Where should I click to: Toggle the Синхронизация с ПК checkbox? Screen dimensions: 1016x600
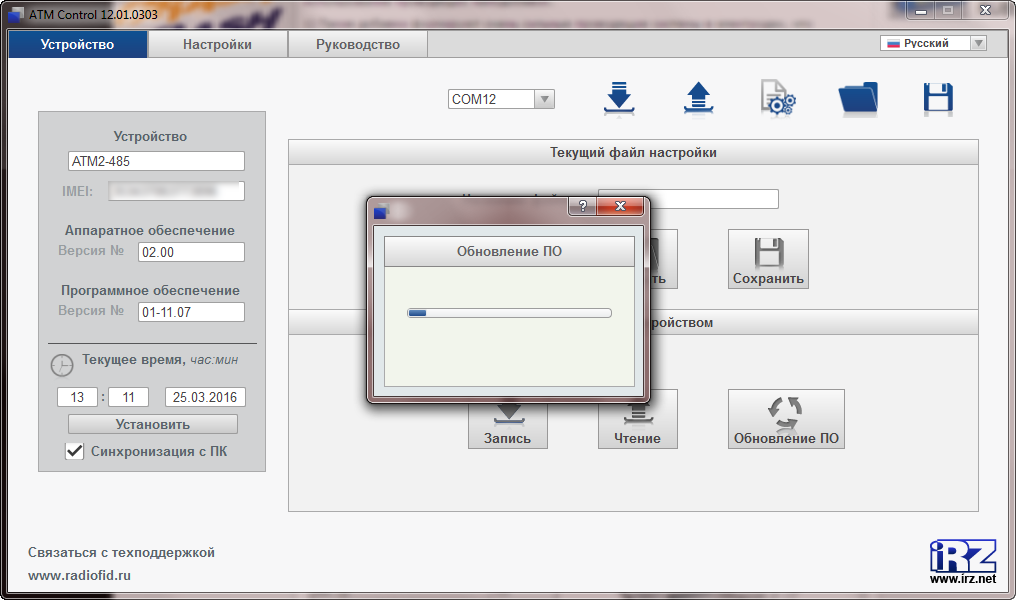coord(74,451)
